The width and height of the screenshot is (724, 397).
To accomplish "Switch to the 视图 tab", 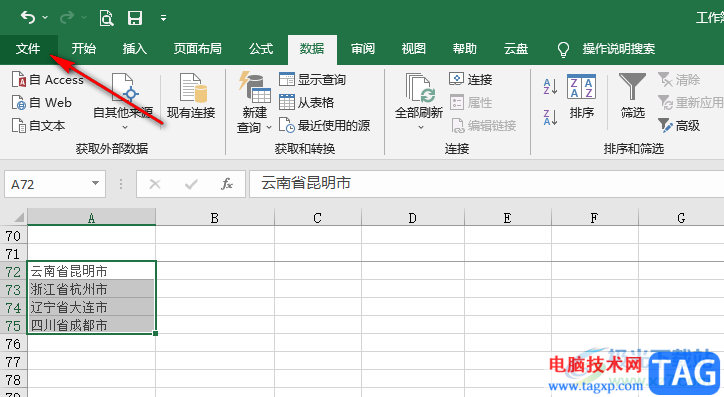I will 414,48.
